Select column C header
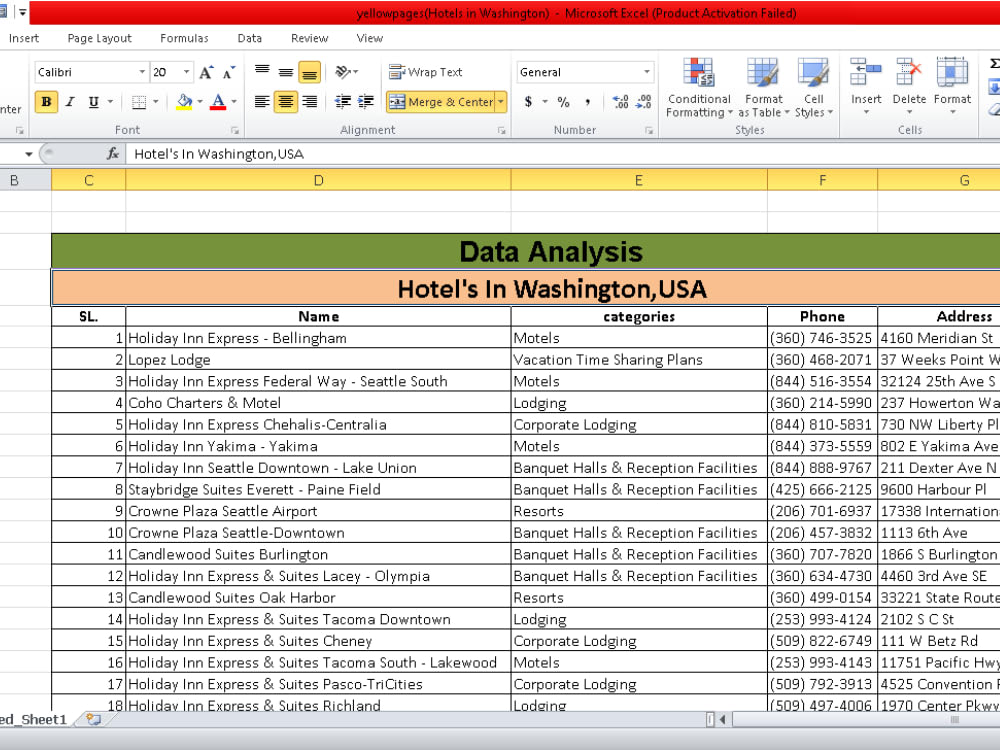This screenshot has width=1000, height=750. (89, 180)
